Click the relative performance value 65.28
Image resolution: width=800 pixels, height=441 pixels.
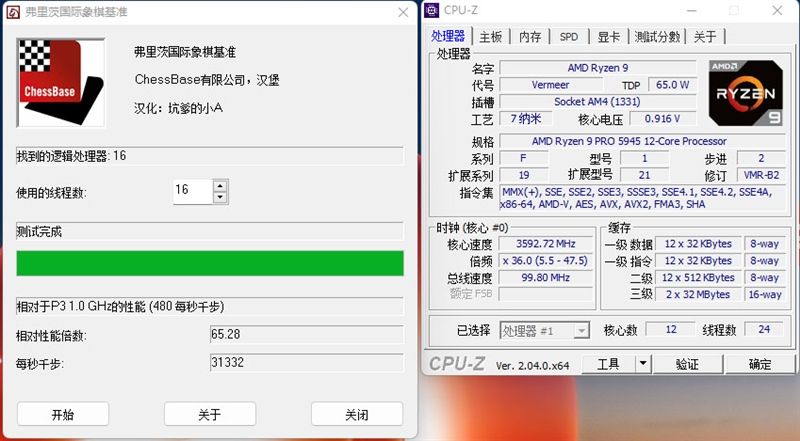point(306,334)
